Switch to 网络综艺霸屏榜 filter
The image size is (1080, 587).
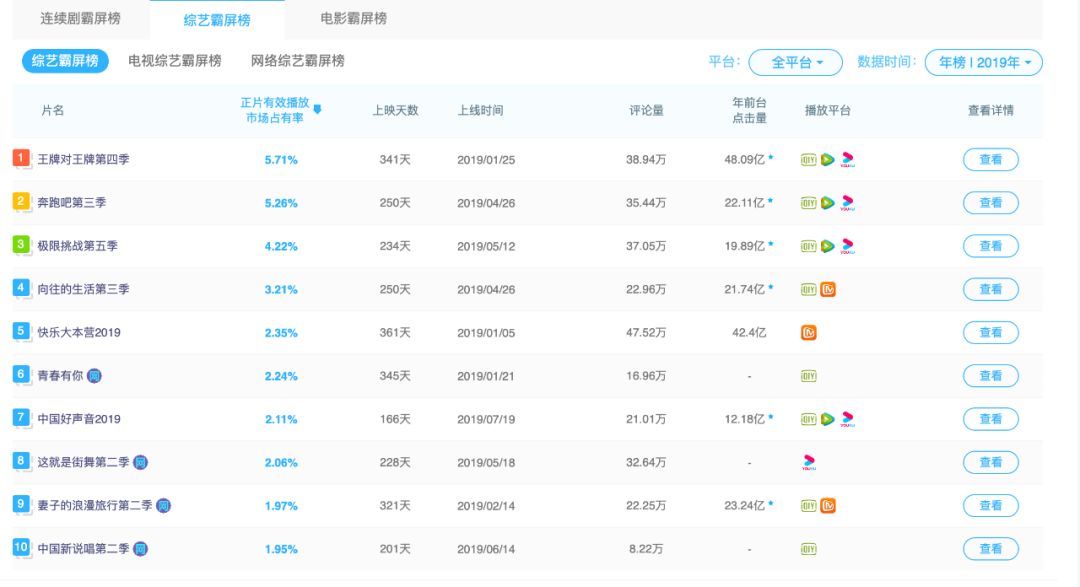[x=297, y=61]
